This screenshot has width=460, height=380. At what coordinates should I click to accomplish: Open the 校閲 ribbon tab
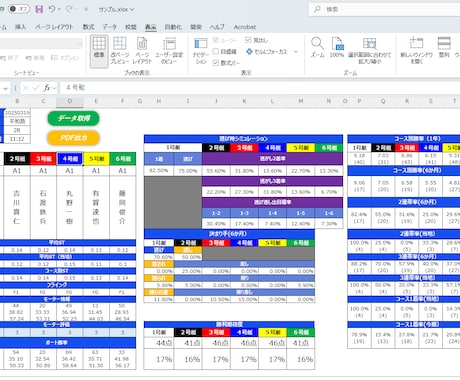click(x=131, y=27)
